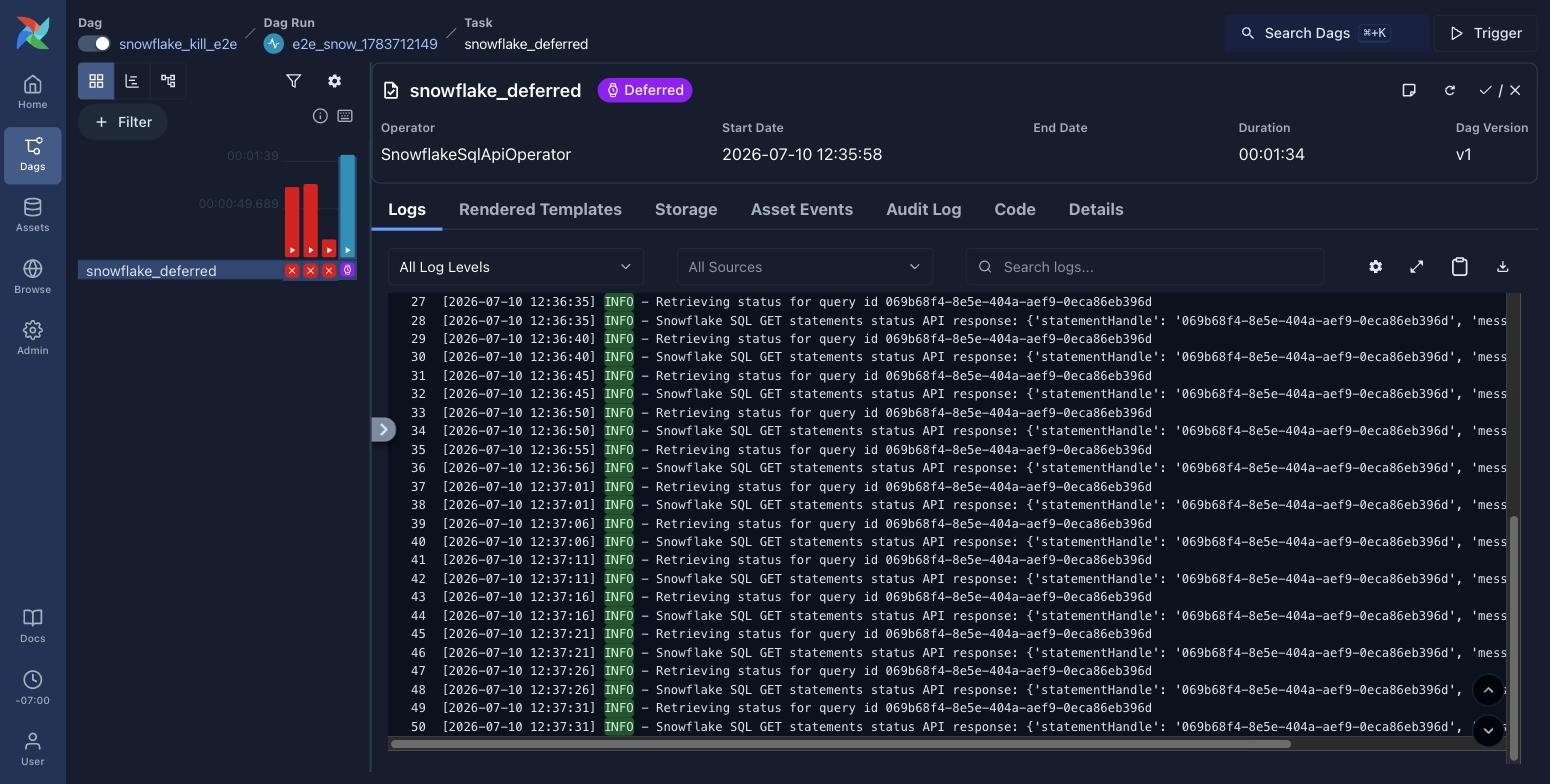Click in the Search logs field
The height and width of the screenshot is (784, 1550).
(x=1145, y=267)
